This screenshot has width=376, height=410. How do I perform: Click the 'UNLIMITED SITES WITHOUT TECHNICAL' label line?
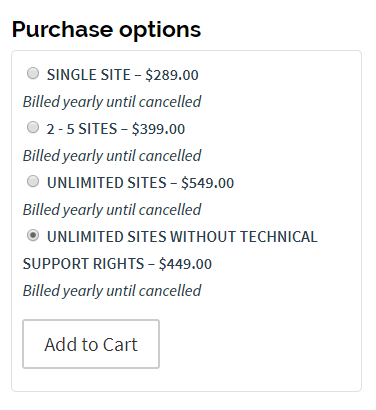(x=182, y=237)
